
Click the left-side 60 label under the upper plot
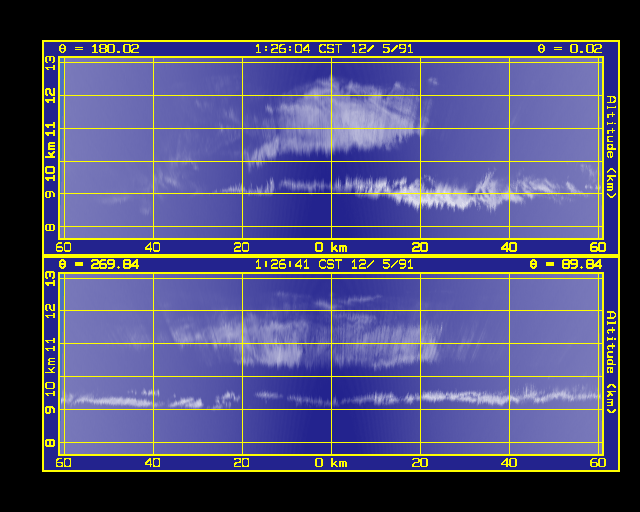coord(63,247)
